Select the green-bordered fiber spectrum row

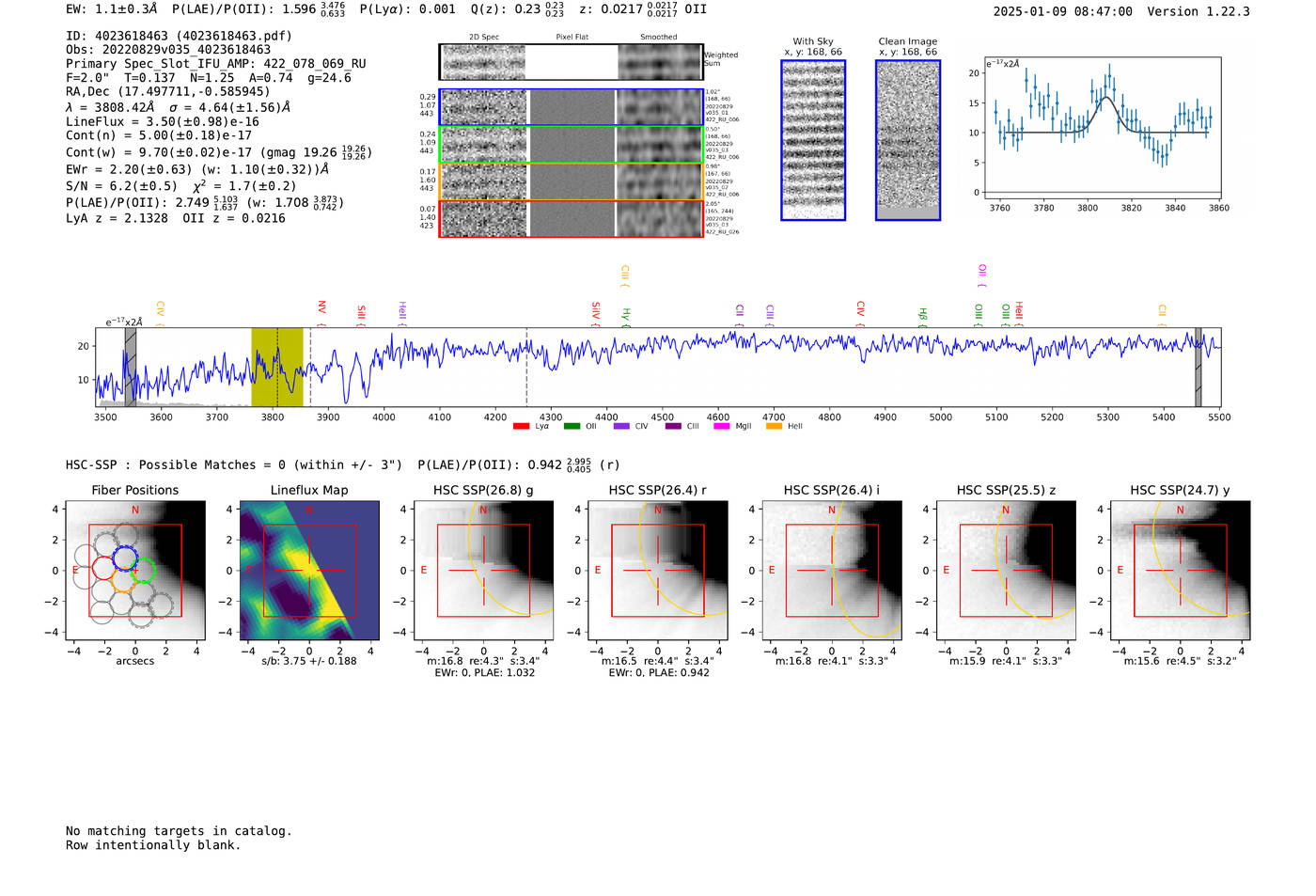[x=571, y=145]
